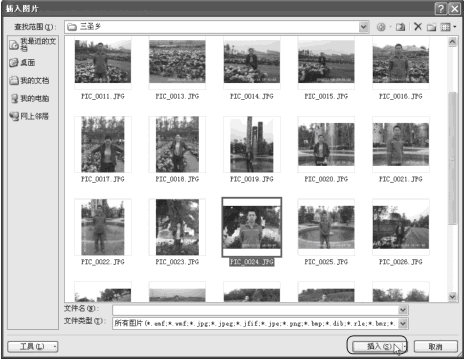Select thumbnail PIC_0016.JPG
Viewport: 467px width, 361px height.
click(401, 62)
